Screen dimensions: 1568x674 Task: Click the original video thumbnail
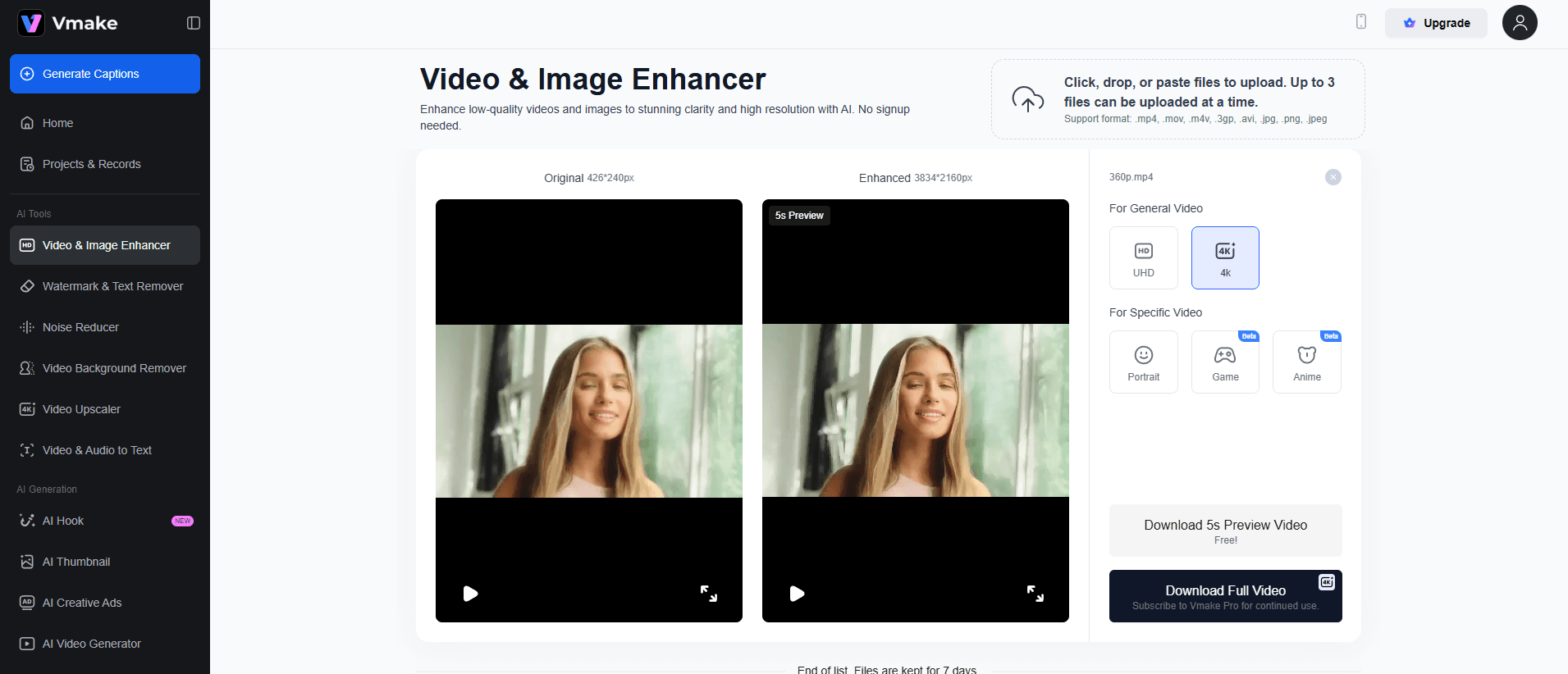[x=589, y=411]
